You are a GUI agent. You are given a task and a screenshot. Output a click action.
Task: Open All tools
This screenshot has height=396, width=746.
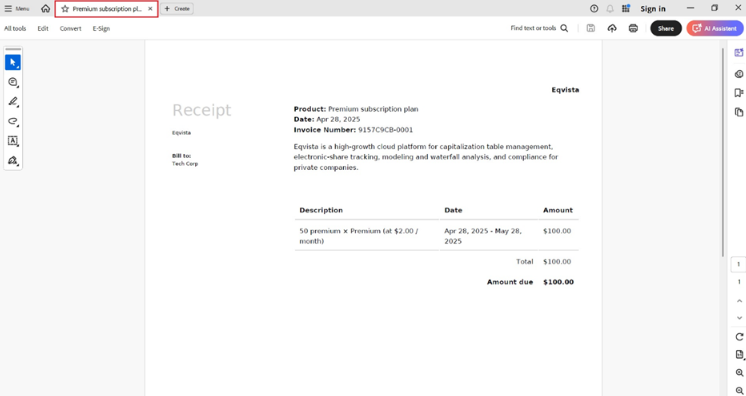click(x=15, y=29)
